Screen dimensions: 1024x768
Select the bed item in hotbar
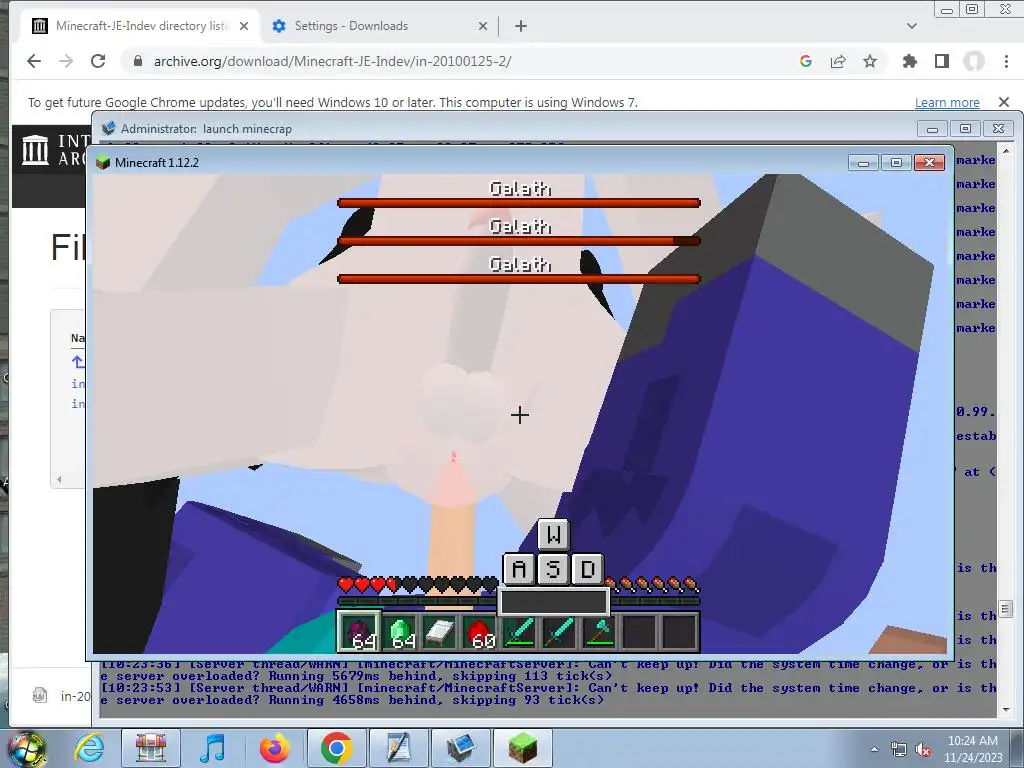[x=439, y=632]
